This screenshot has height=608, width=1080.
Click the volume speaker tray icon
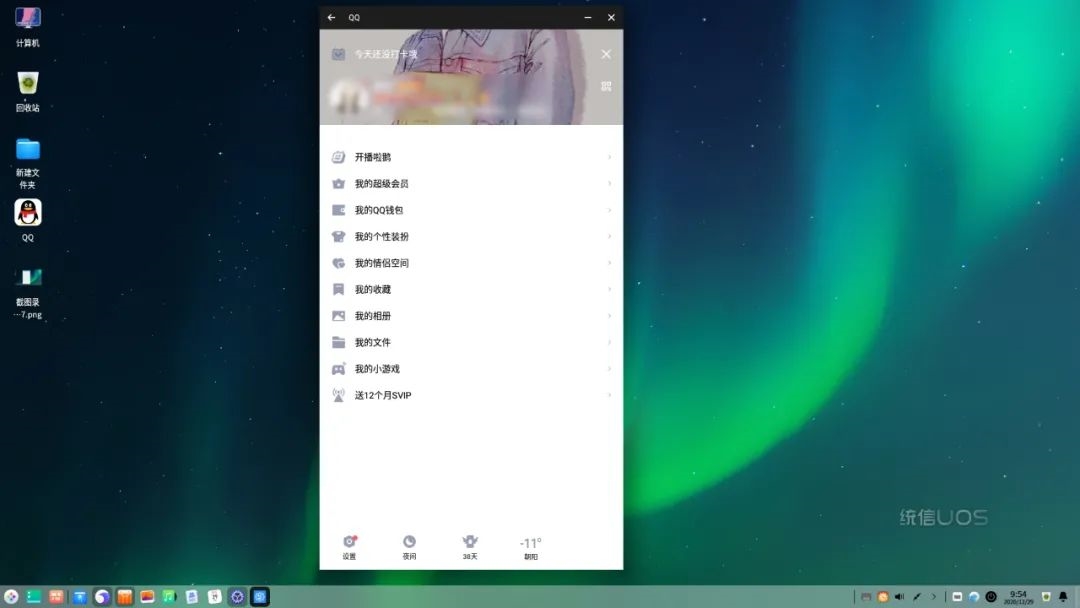900,596
